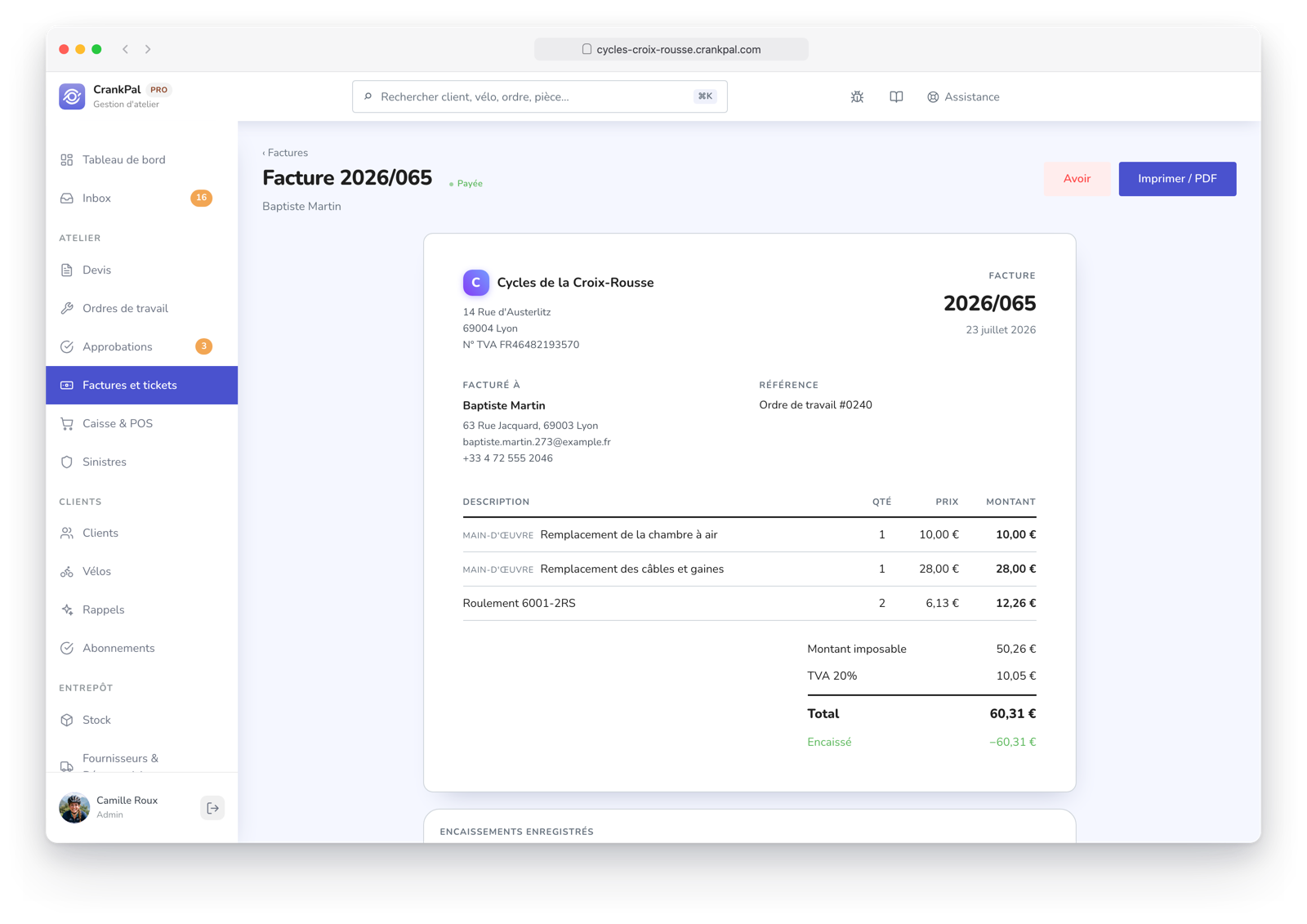The width and height of the screenshot is (1307, 924).
Task: Click the Avoir button
Action: tap(1077, 179)
